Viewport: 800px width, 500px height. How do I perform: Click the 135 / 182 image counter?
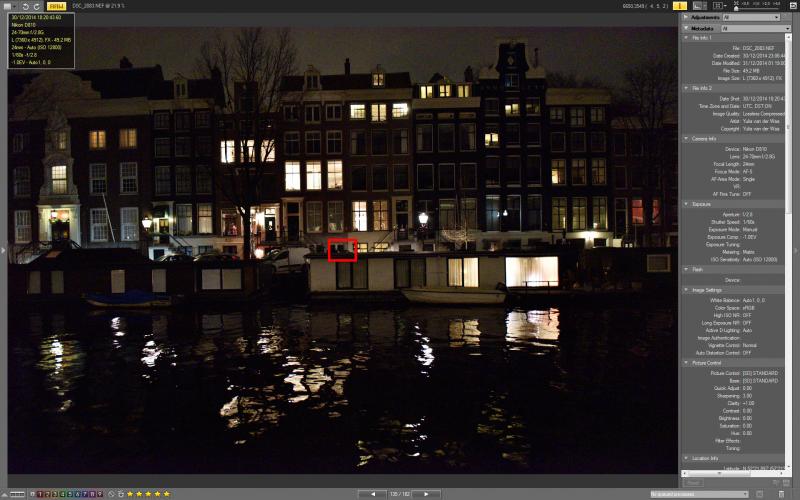(x=399, y=494)
